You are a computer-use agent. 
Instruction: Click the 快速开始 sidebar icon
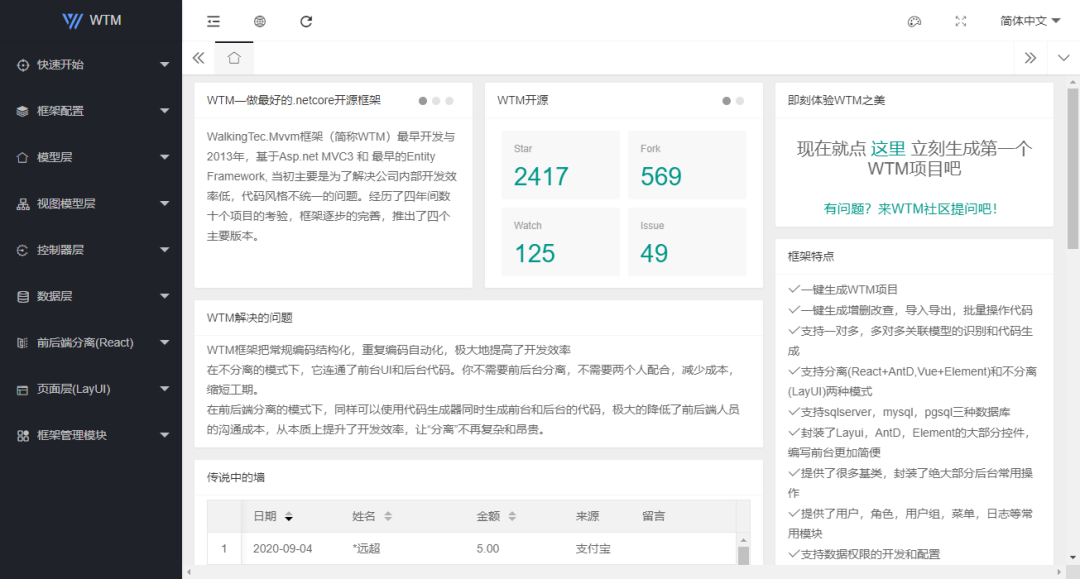click(23, 65)
